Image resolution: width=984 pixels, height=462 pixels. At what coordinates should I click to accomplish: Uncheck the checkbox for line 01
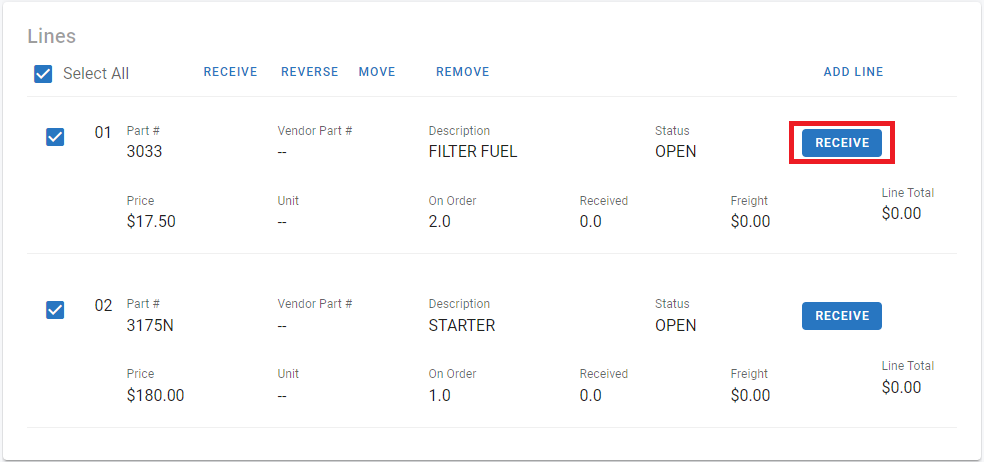tap(56, 137)
